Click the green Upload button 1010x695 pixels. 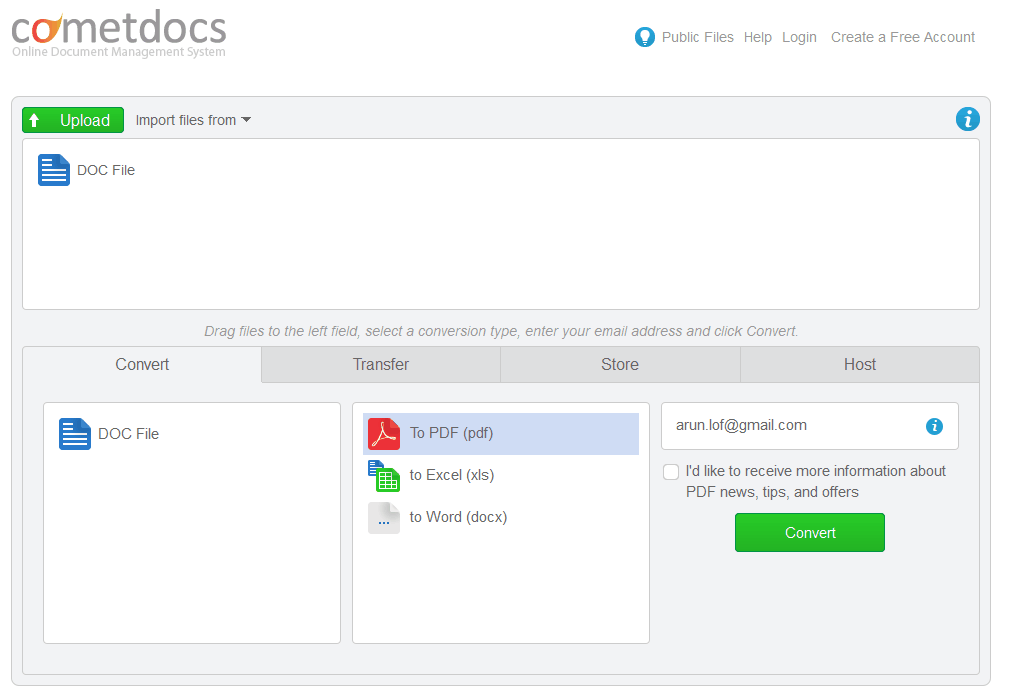coord(73,120)
